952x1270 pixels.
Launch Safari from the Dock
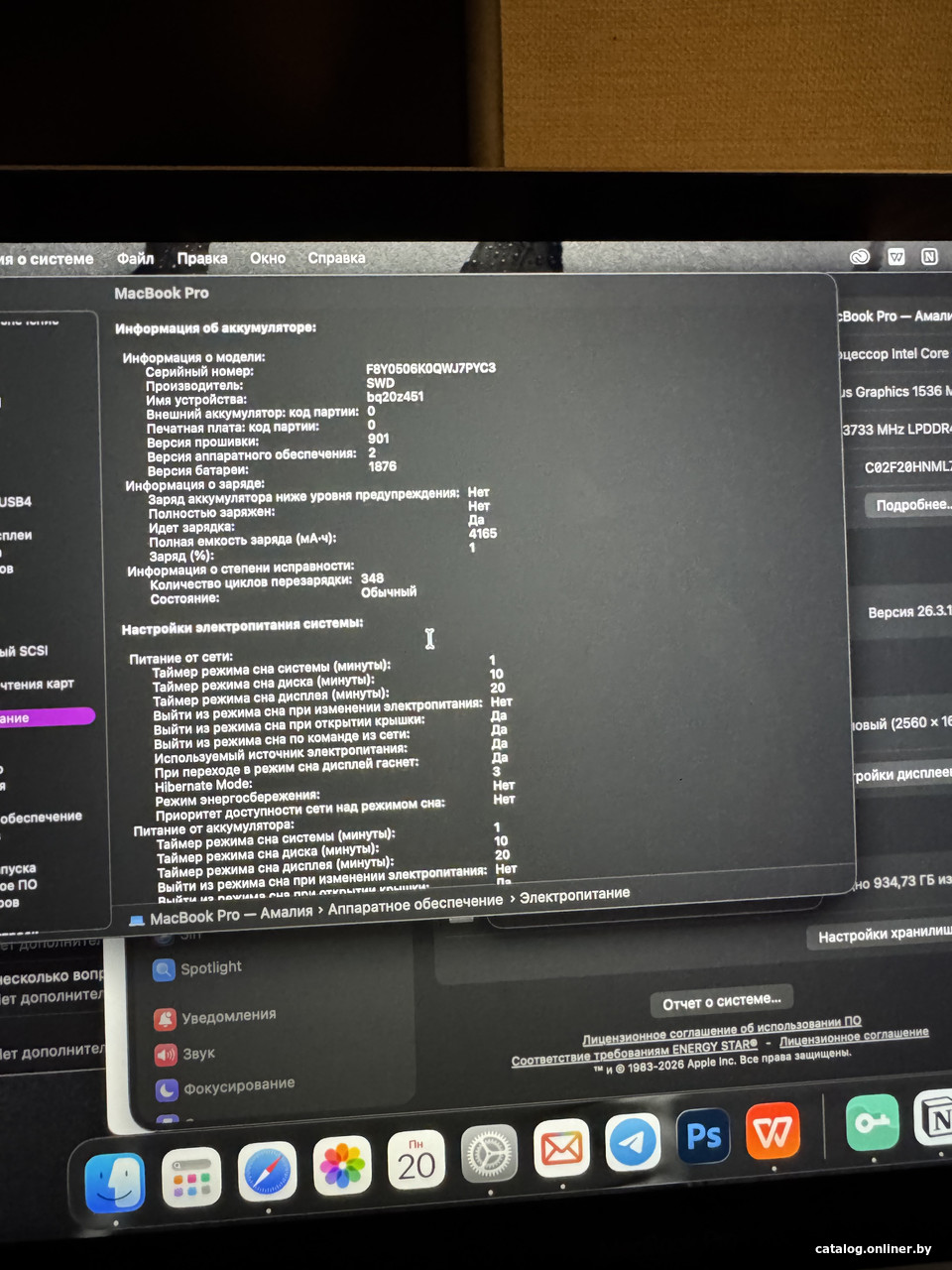269,1171
